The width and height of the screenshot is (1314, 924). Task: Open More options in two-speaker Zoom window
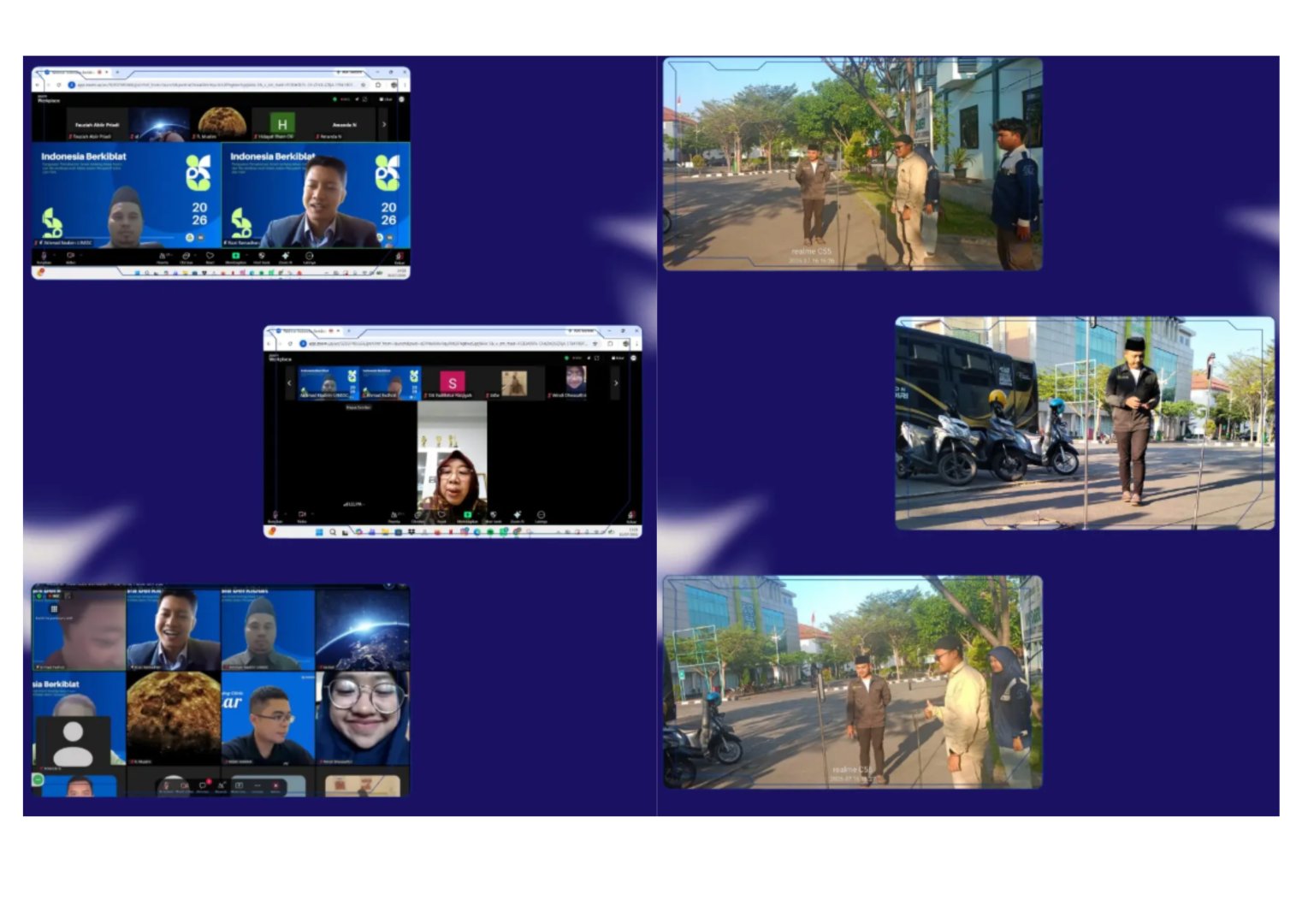(310, 256)
